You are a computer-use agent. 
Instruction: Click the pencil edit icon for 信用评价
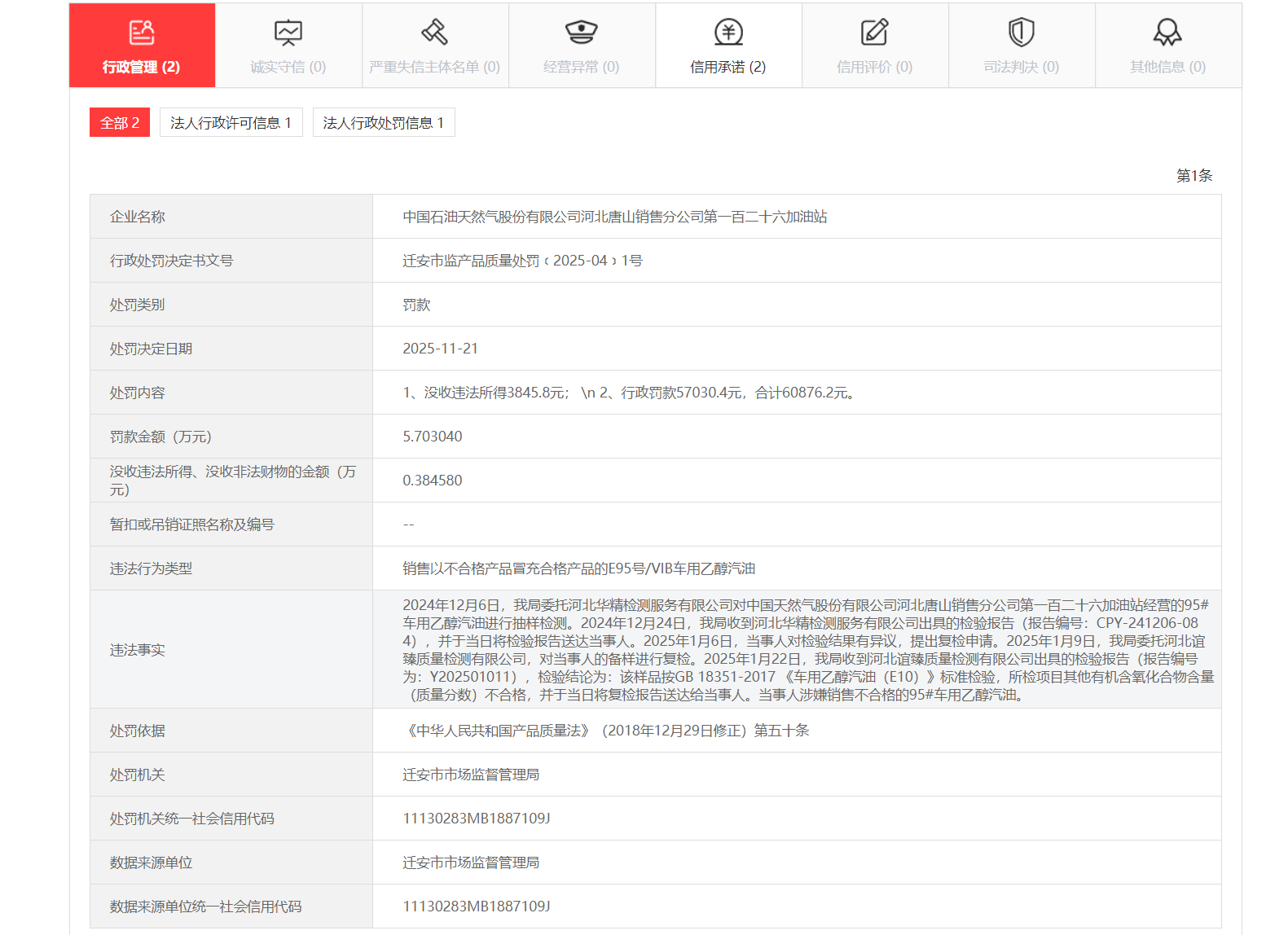(x=874, y=33)
